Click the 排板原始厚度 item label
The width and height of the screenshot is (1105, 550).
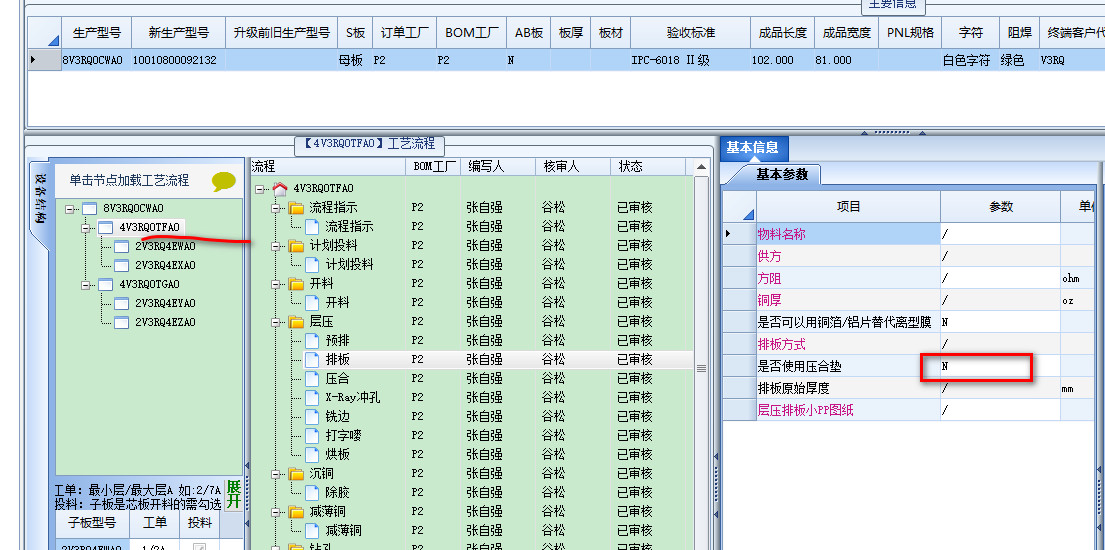click(x=794, y=388)
